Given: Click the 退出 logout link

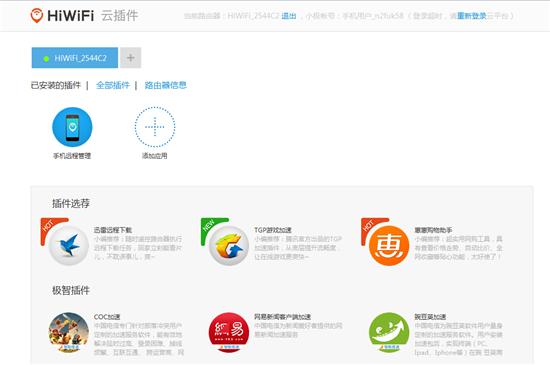Looking at the screenshot, I should coord(289,16).
